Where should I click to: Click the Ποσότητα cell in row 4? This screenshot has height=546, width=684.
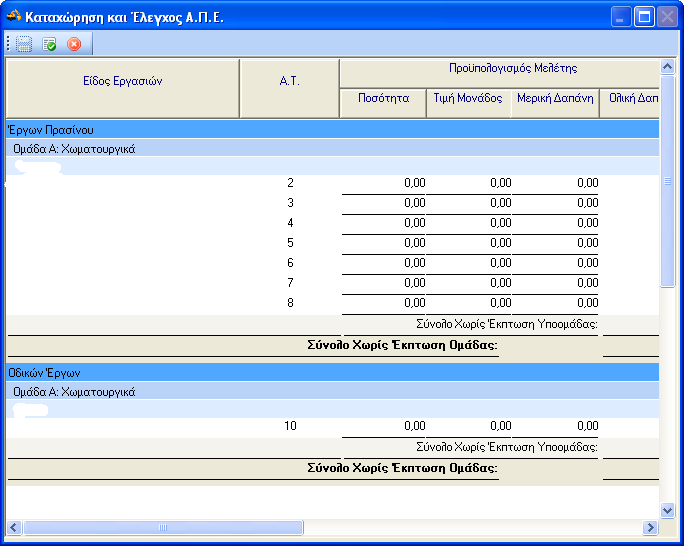tap(384, 223)
